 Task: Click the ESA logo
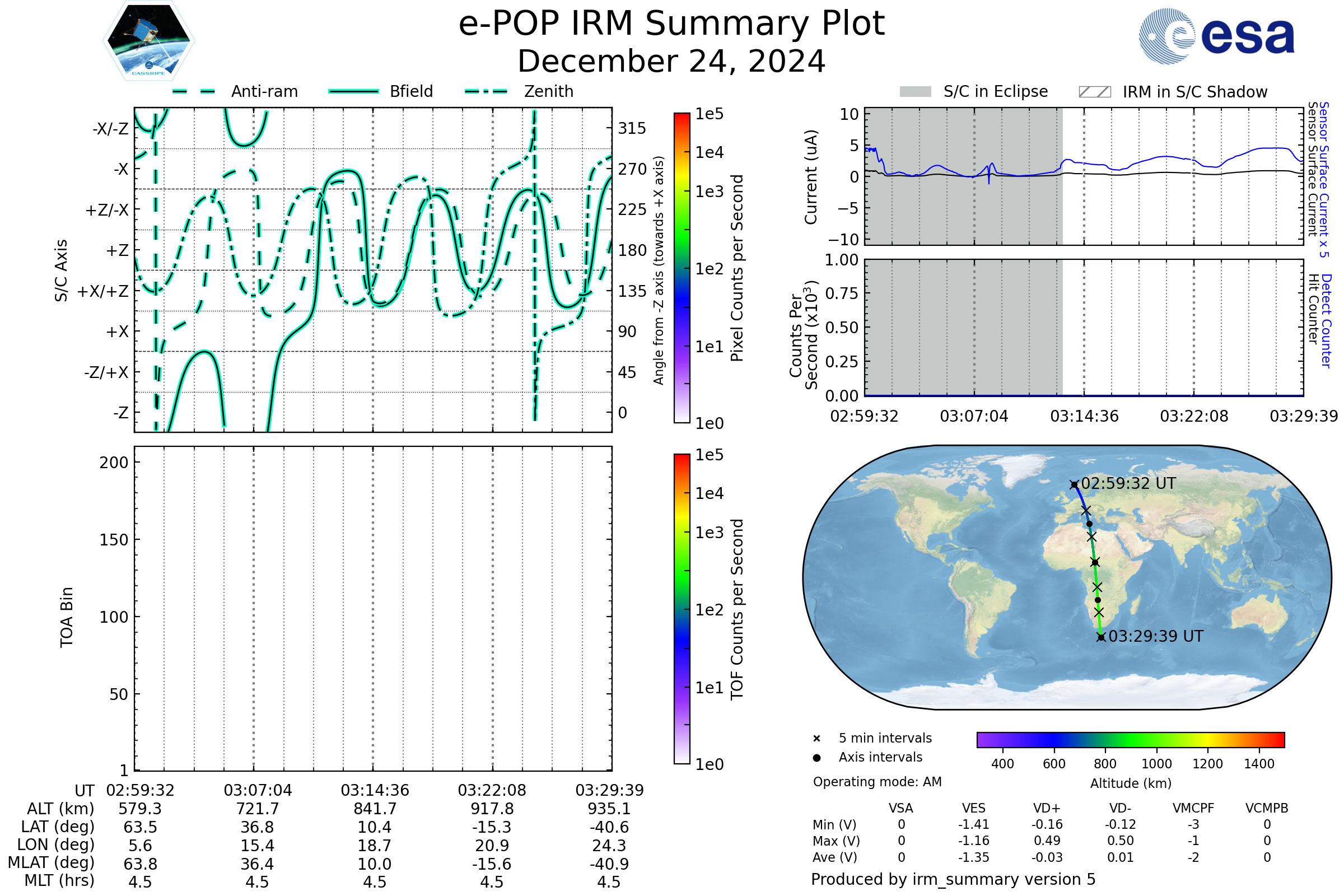[x=1216, y=35]
